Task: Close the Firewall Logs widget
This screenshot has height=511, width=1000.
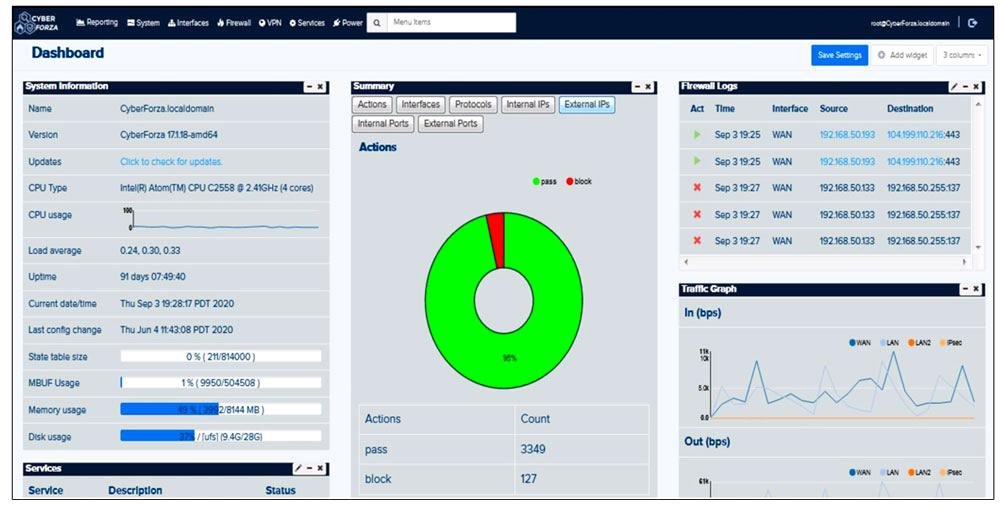Action: click(x=976, y=87)
